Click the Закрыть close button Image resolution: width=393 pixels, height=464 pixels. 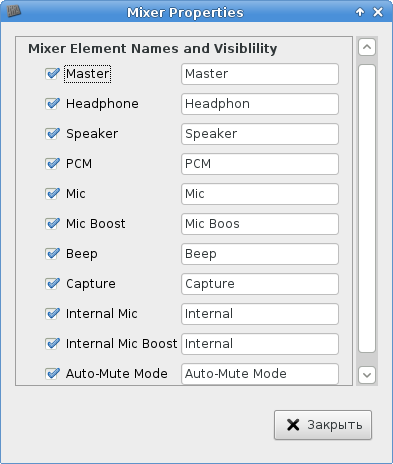(x=323, y=425)
